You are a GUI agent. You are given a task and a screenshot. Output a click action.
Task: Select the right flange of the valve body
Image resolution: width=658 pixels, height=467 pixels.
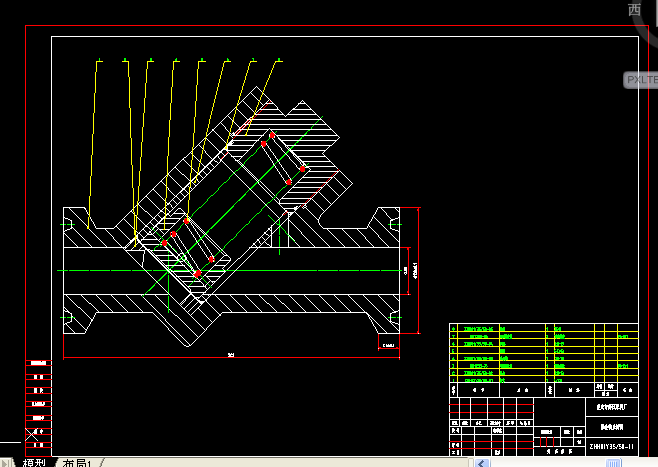tap(385, 270)
